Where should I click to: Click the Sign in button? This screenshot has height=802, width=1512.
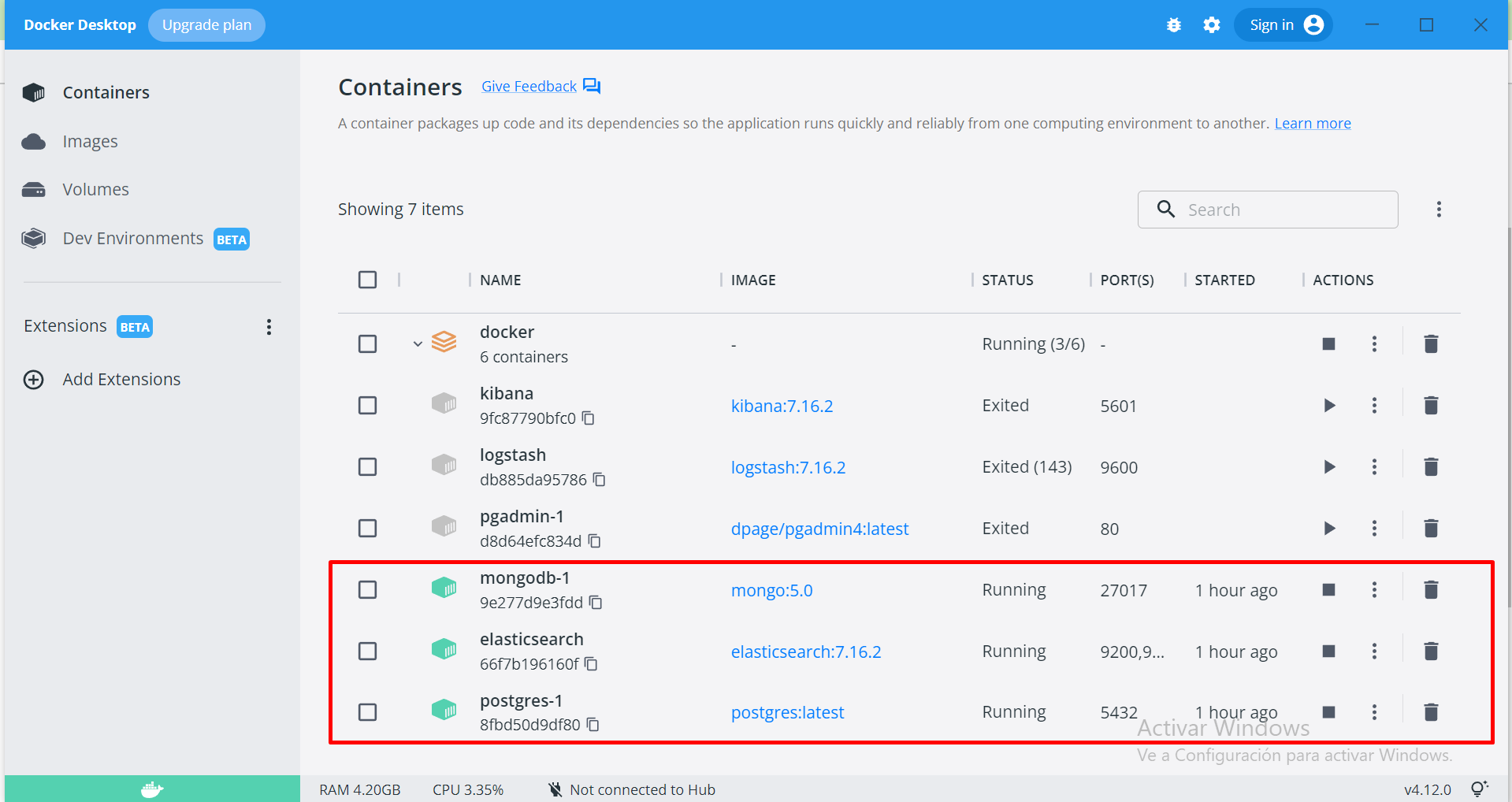(1284, 25)
